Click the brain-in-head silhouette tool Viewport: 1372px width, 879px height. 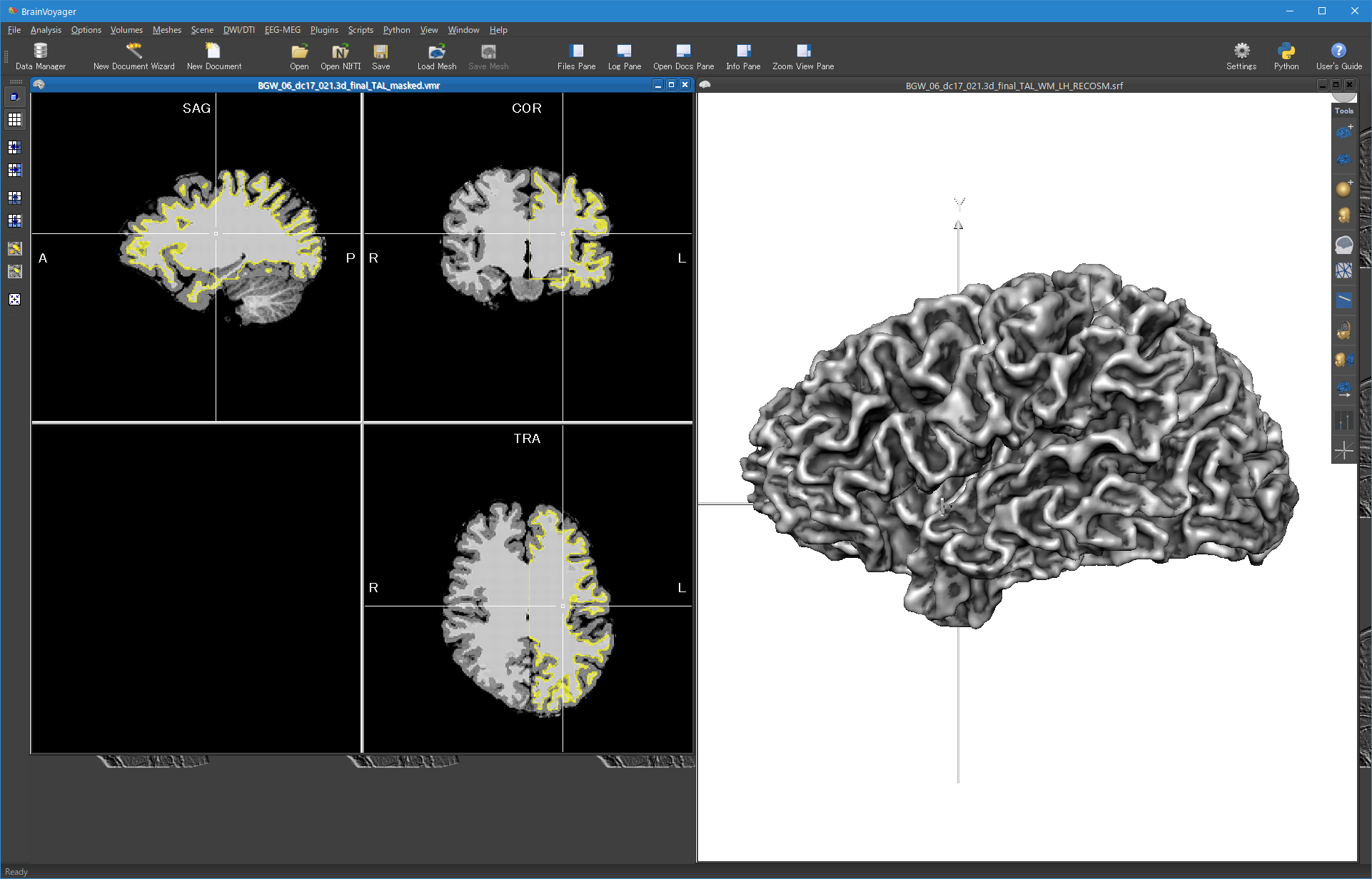click(1344, 245)
